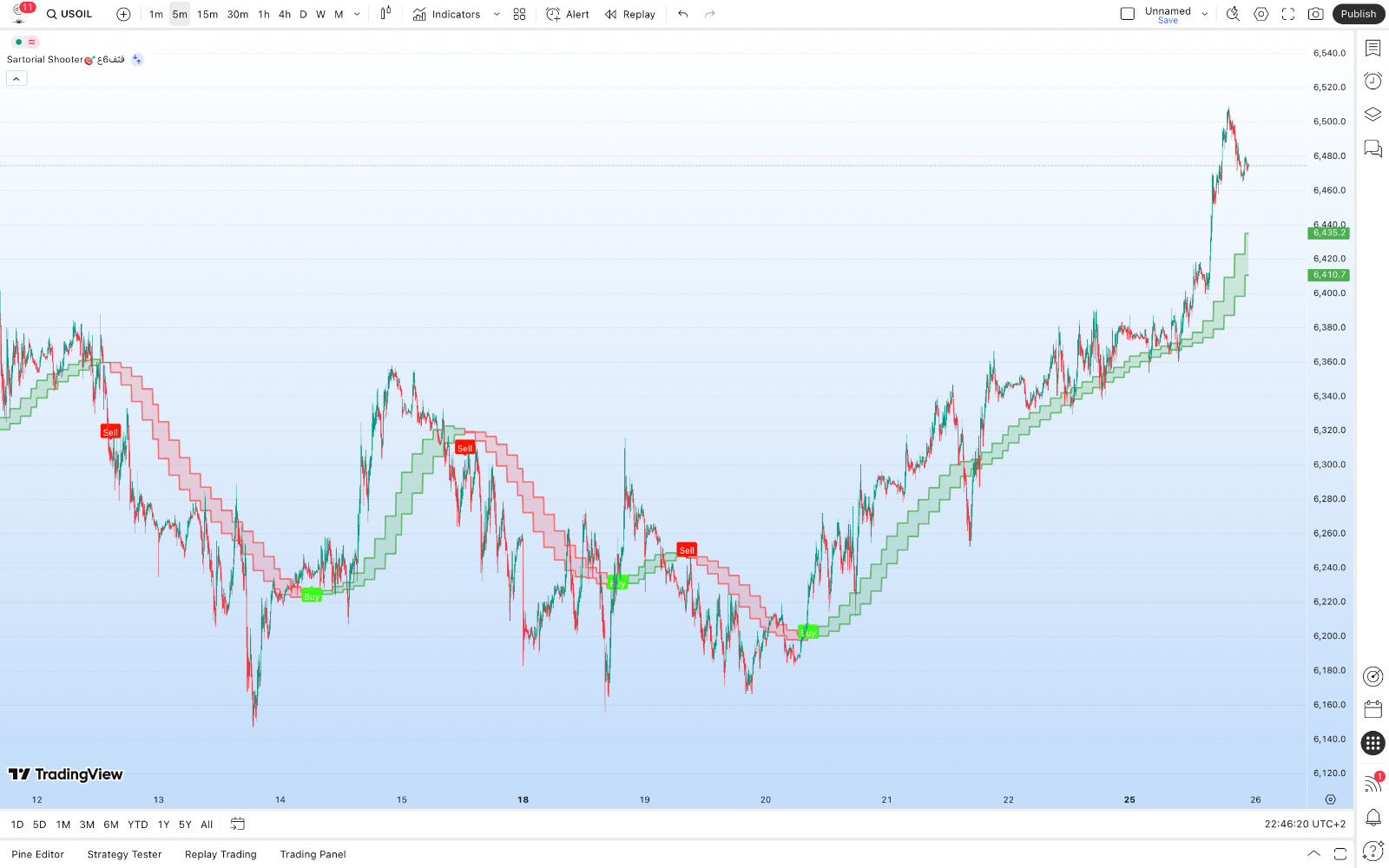
Task: Enter fullscreen mode
Action: (1288, 14)
